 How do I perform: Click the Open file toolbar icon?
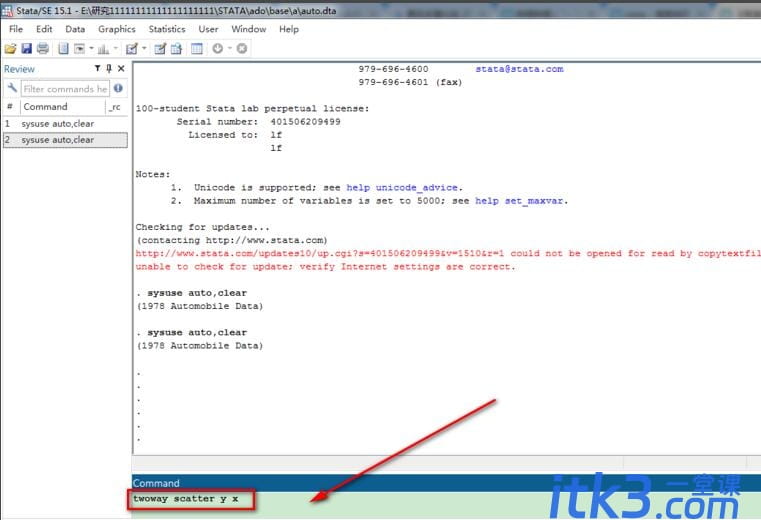(x=10, y=49)
